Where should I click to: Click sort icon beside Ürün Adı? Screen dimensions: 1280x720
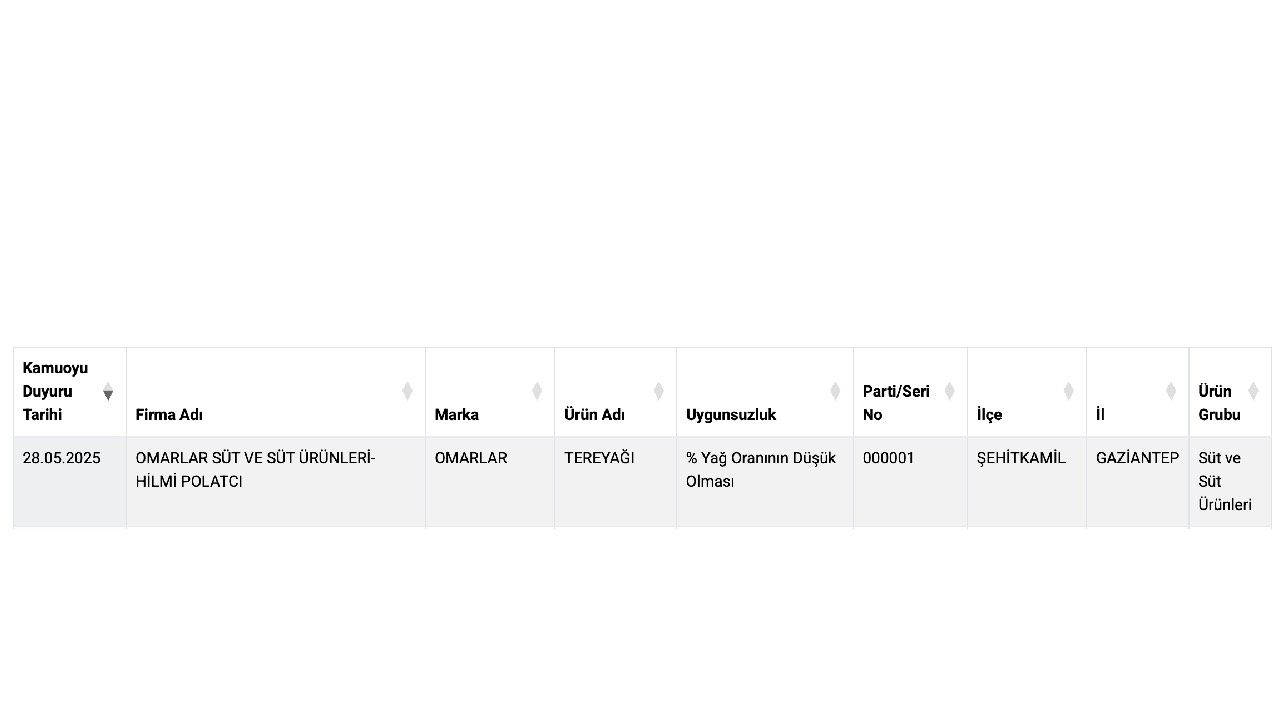pyautogui.click(x=658, y=391)
